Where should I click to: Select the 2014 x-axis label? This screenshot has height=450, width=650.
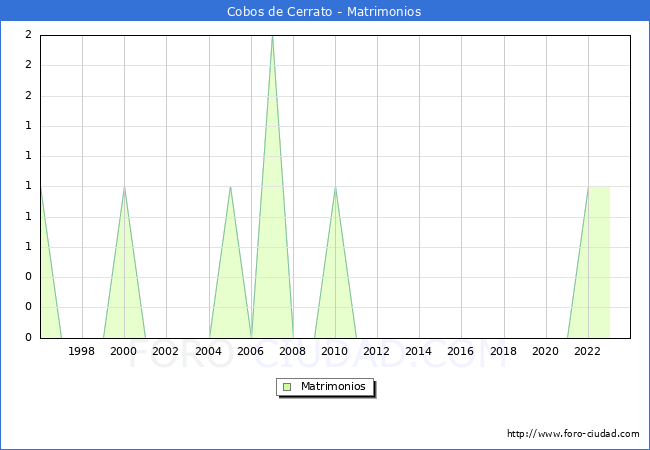click(419, 351)
